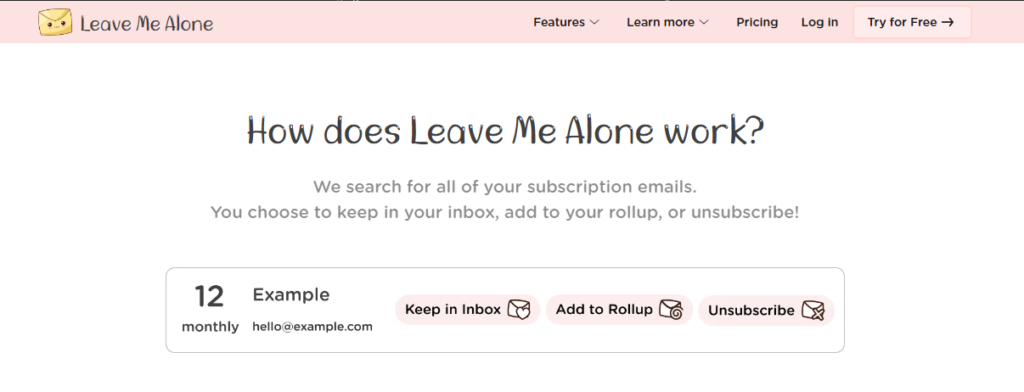Click the 12 monthly email count

(x=210, y=310)
